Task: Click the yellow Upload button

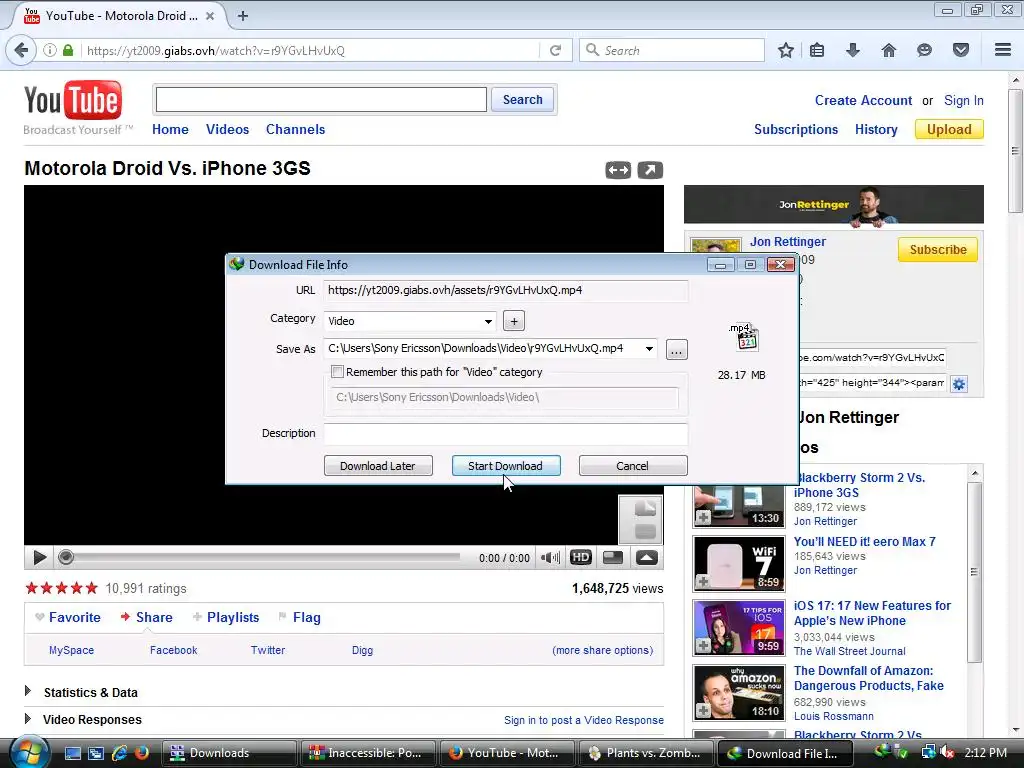Action: (x=949, y=129)
